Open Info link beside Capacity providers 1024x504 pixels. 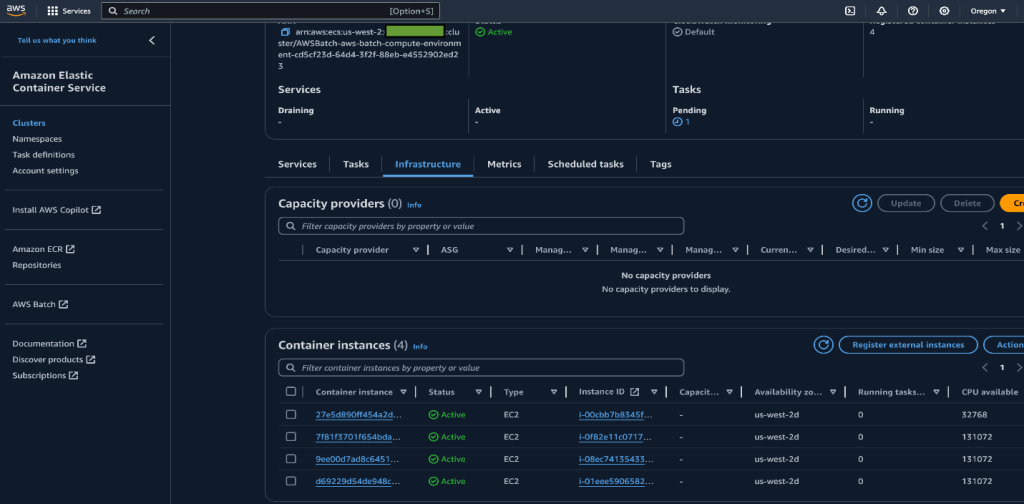point(414,205)
